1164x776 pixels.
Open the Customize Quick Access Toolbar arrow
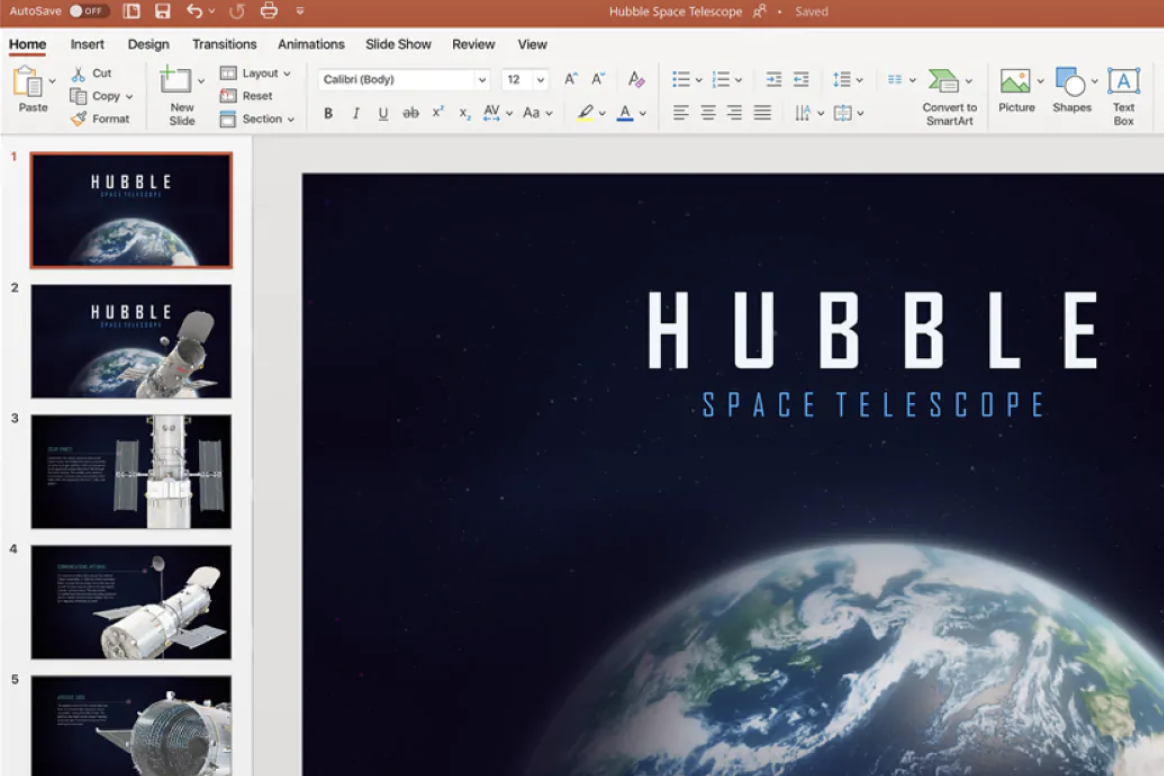tap(300, 11)
